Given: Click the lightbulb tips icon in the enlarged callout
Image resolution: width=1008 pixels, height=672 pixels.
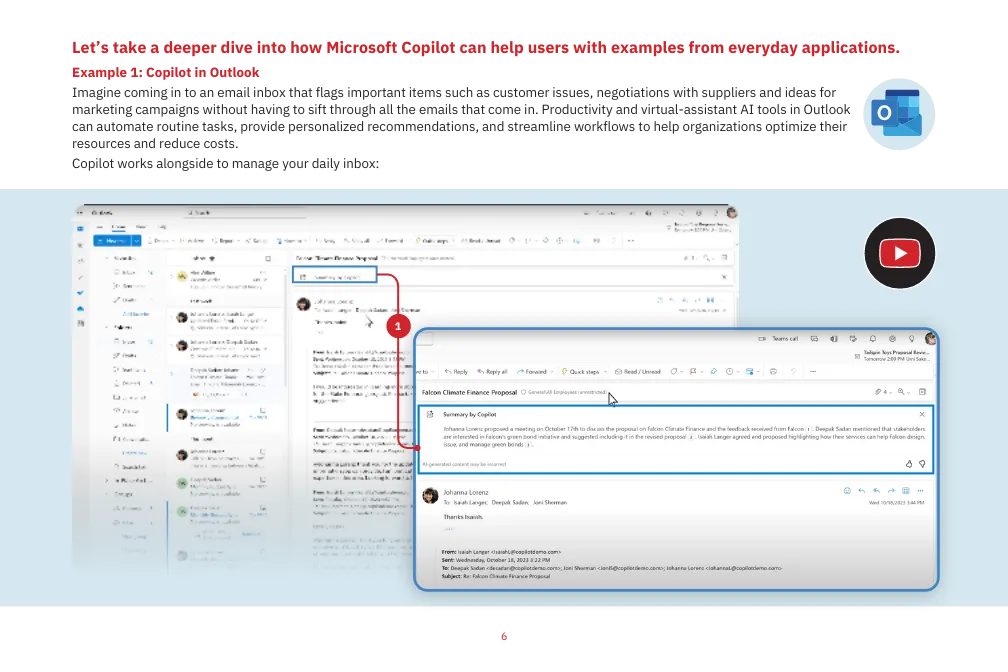Looking at the screenshot, I should (x=911, y=338).
